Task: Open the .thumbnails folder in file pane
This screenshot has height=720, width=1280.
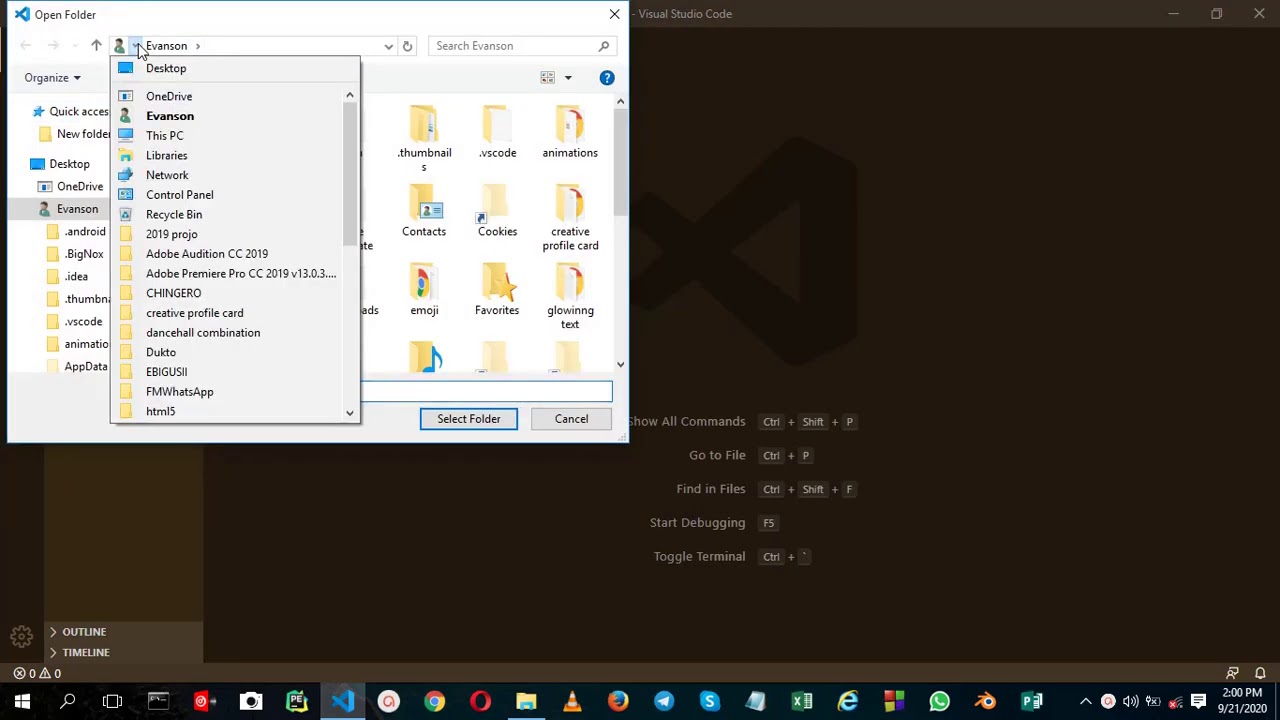Action: point(424,139)
